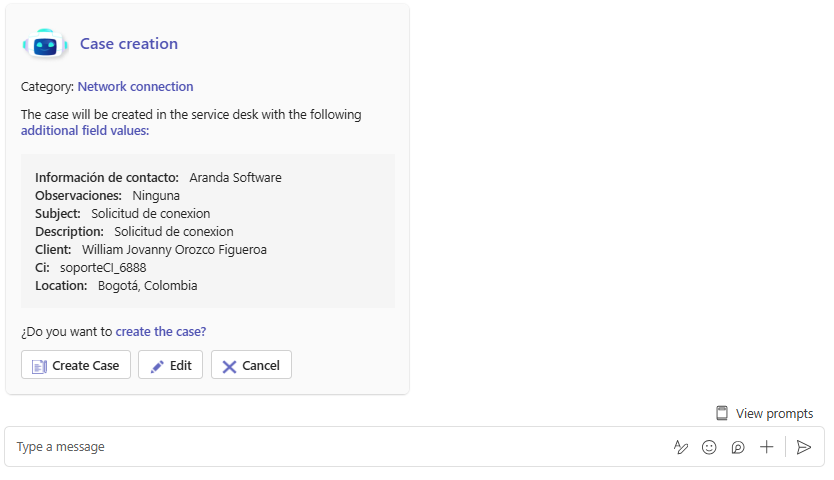The height and width of the screenshot is (480, 834).
Task: Click the Network connection category link
Action: [x=135, y=87]
